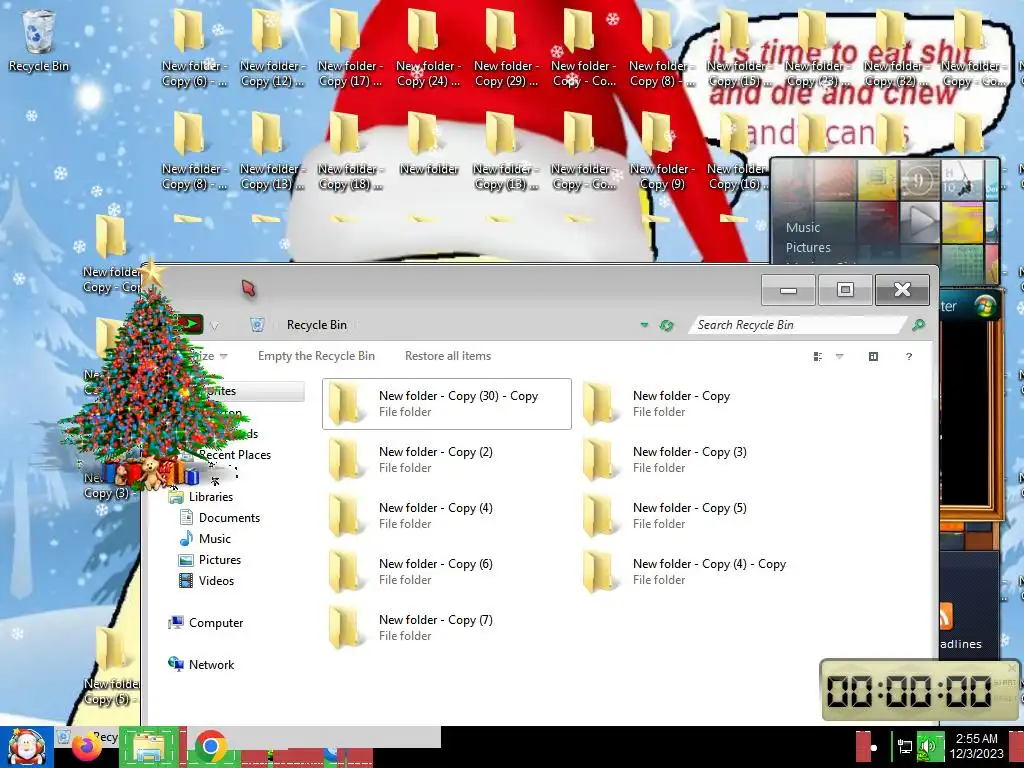Open Explorer help question mark
Image resolution: width=1024 pixels, height=768 pixels.
(x=908, y=357)
